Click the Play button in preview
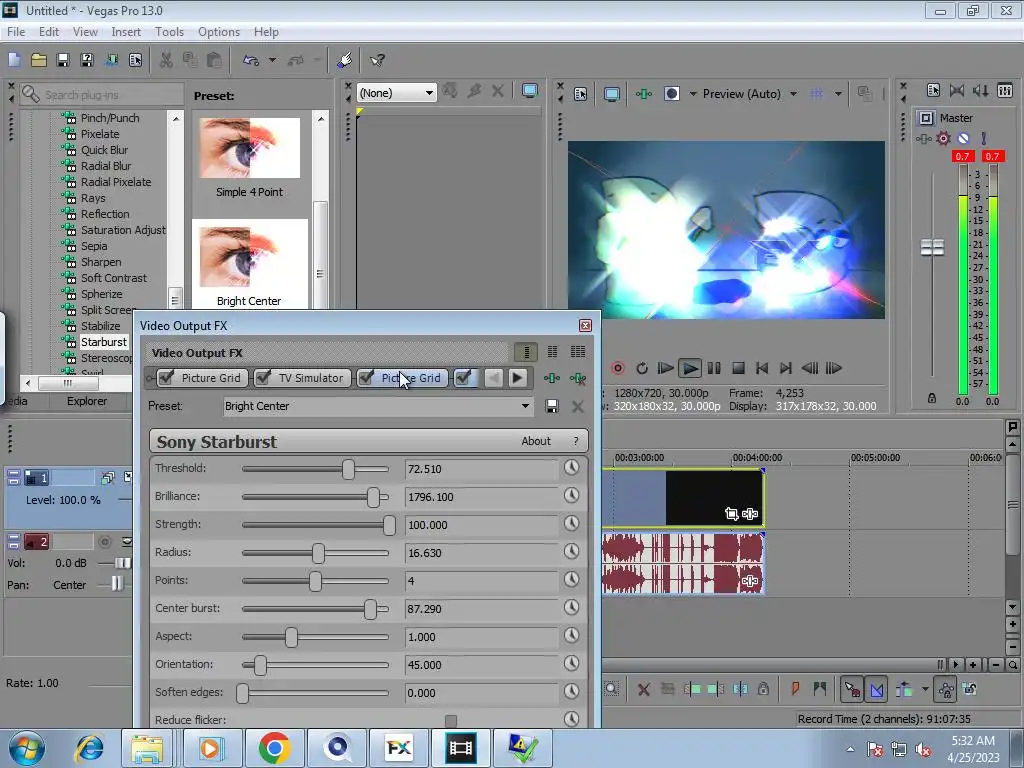 [x=689, y=368]
